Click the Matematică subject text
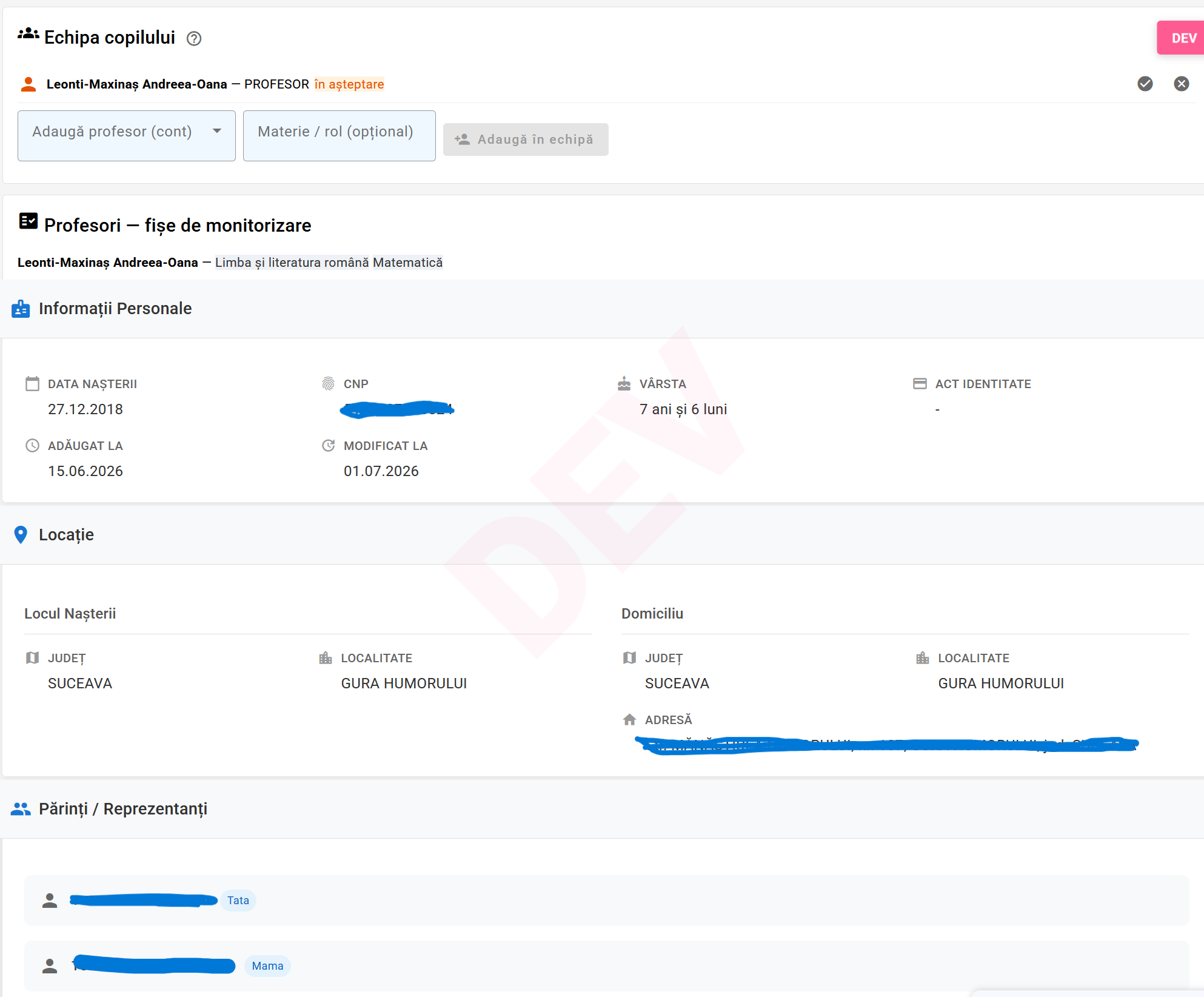 pyautogui.click(x=408, y=263)
